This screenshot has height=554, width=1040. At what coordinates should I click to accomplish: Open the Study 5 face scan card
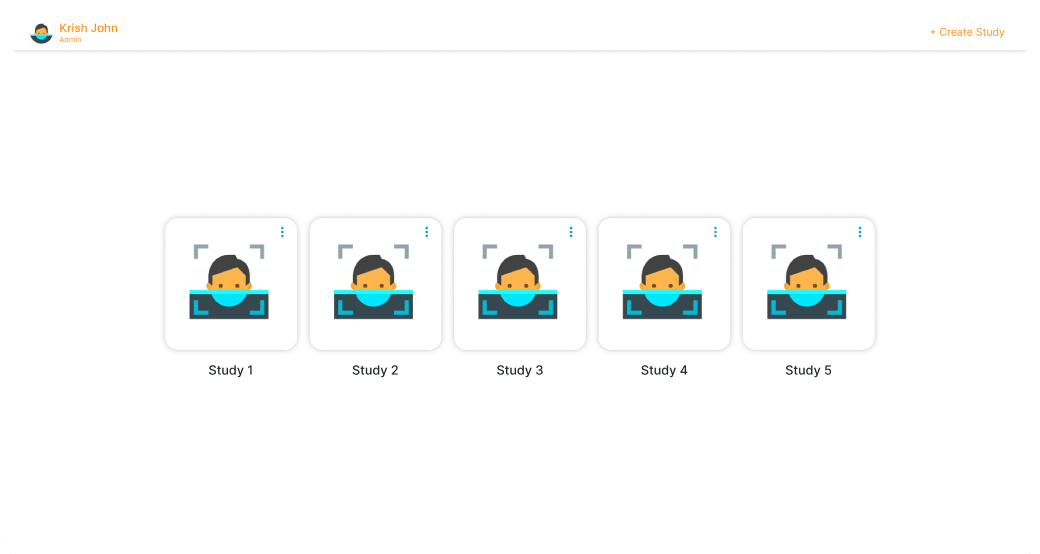(x=809, y=284)
